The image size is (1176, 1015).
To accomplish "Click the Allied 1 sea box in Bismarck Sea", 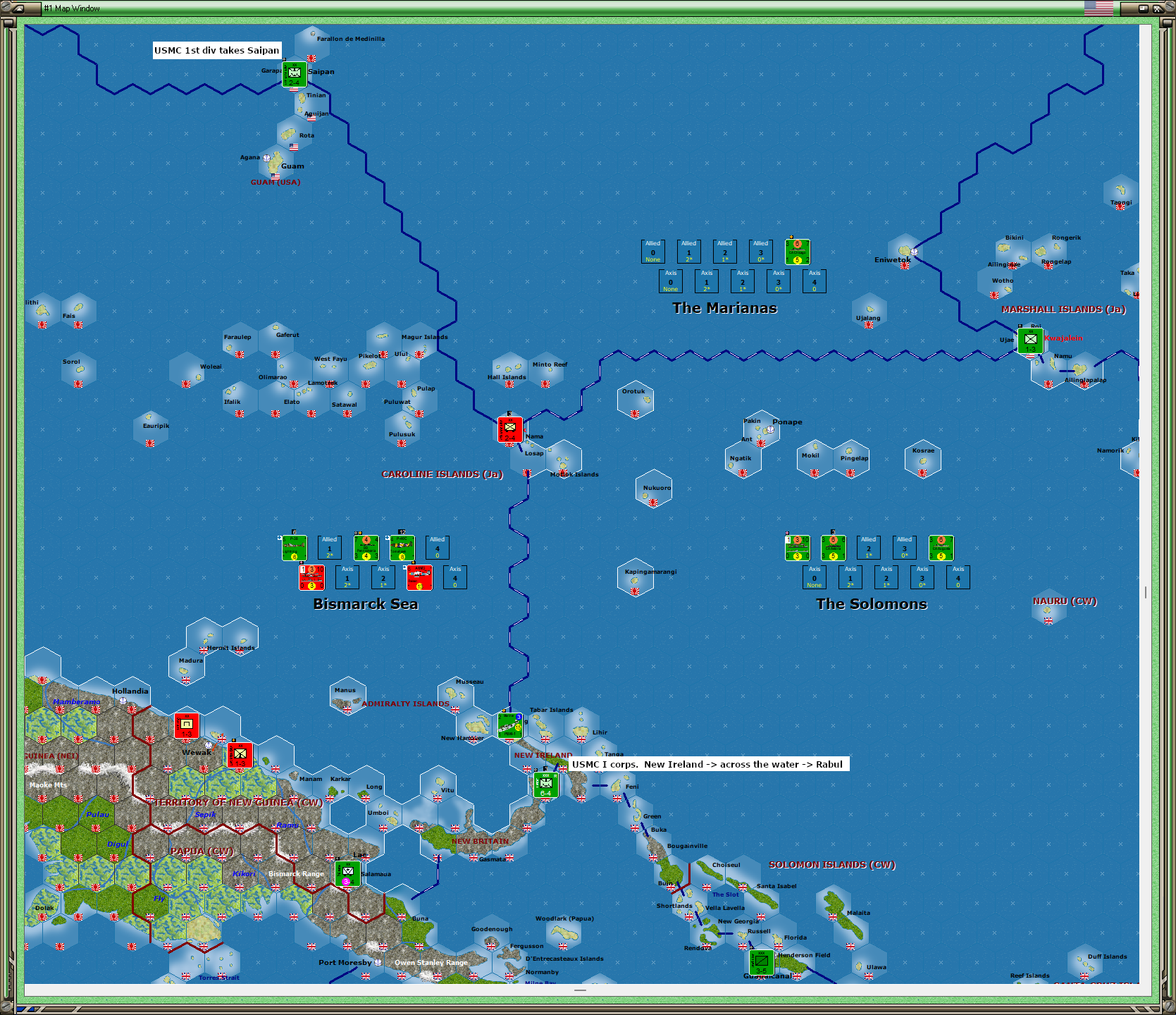I will click(x=330, y=548).
